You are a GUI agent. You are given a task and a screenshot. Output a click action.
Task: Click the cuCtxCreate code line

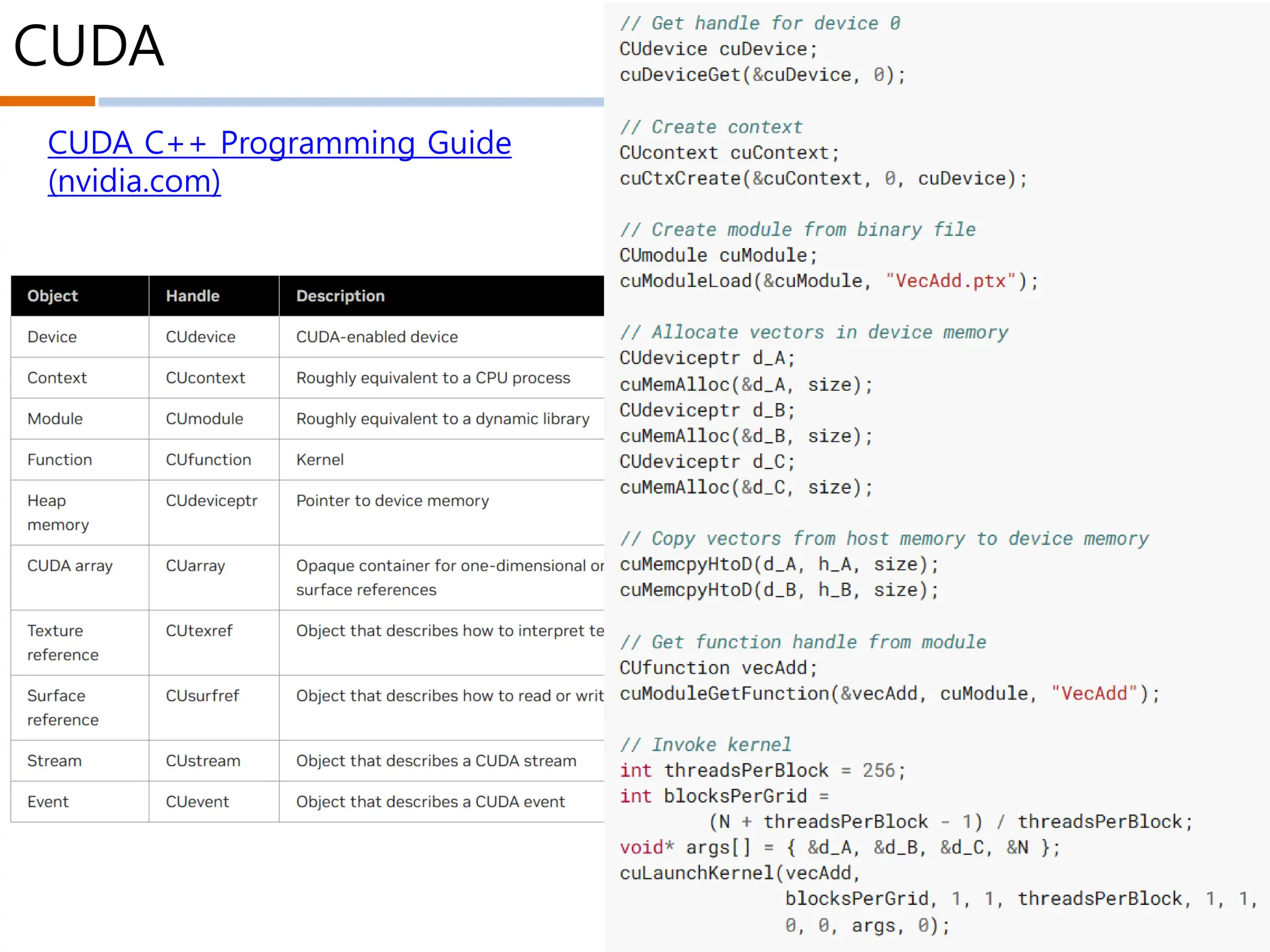coord(823,179)
